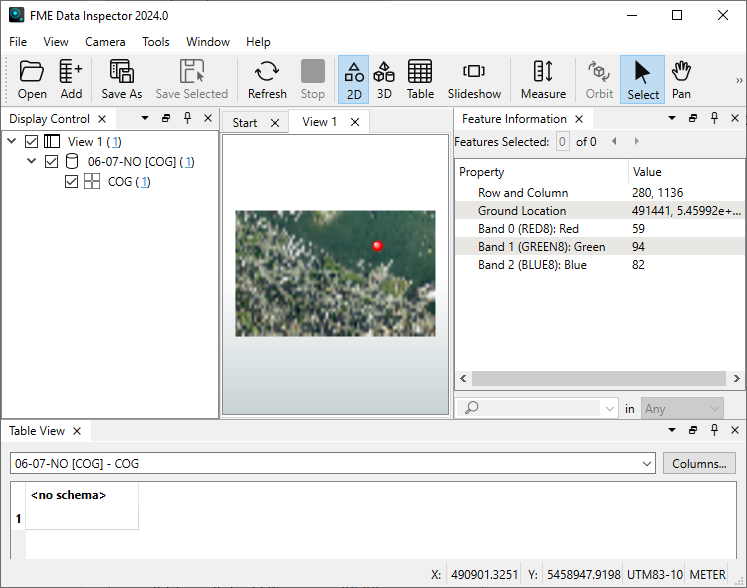
Task: Uncheck the View 1 checkbox
Action: 32,142
